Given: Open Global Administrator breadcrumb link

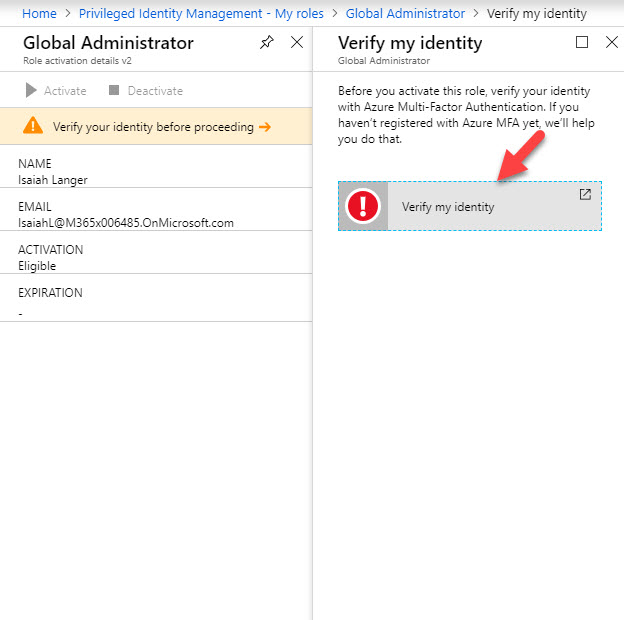Looking at the screenshot, I should click(405, 14).
